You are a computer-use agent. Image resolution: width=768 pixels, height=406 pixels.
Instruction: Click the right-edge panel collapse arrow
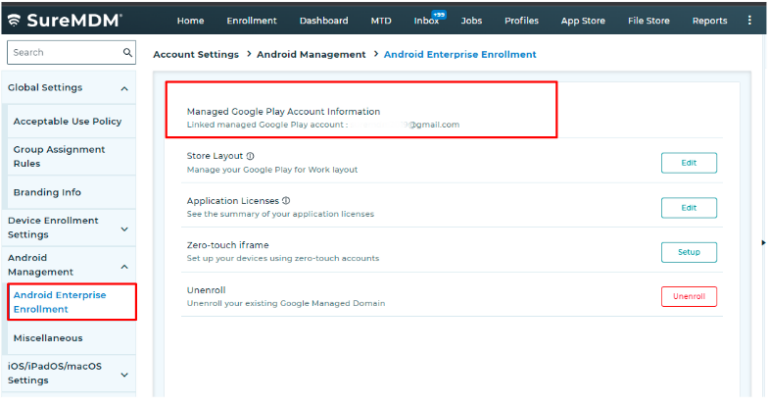point(763,242)
